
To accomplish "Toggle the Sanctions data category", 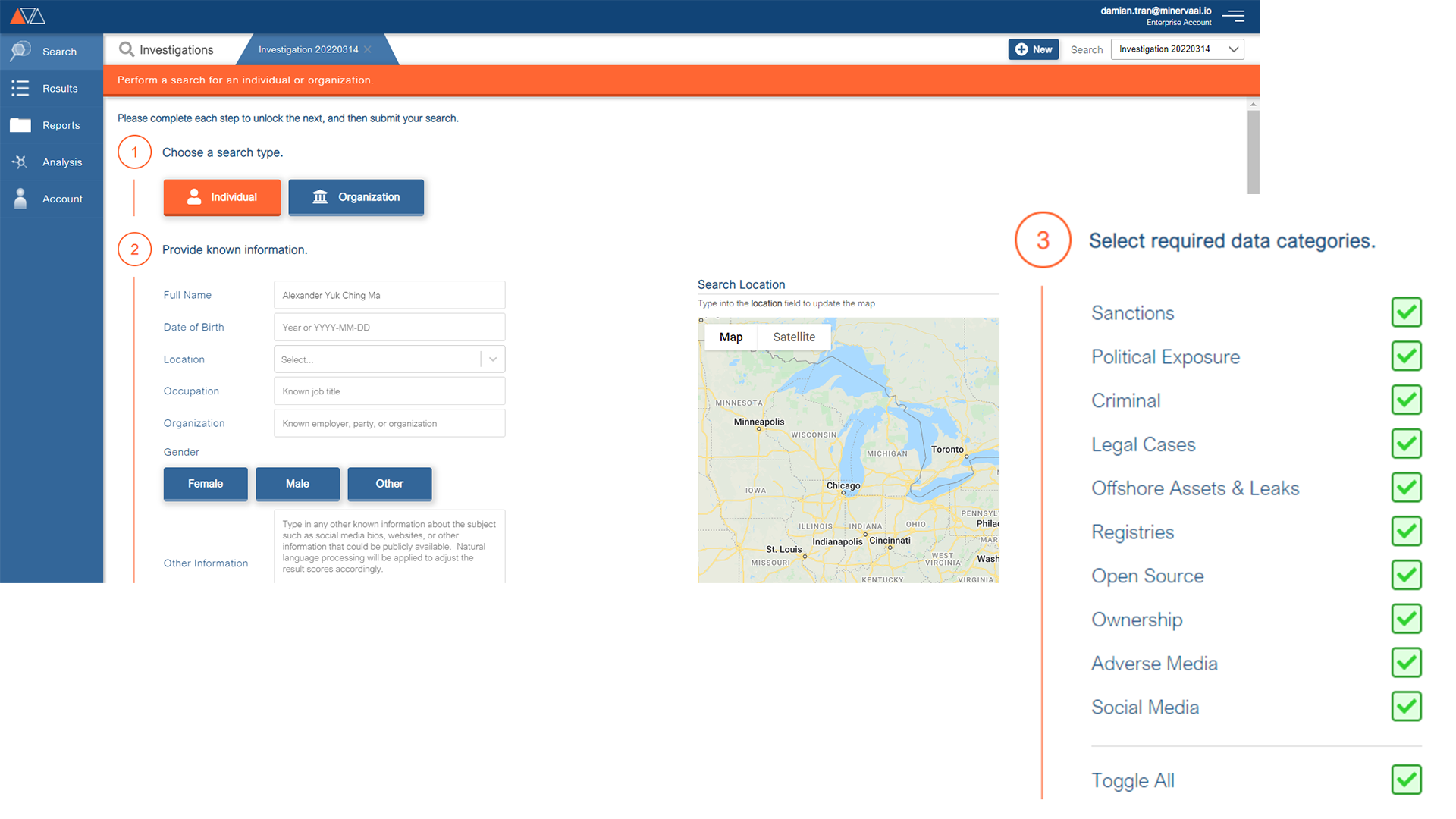I will coord(1407,312).
